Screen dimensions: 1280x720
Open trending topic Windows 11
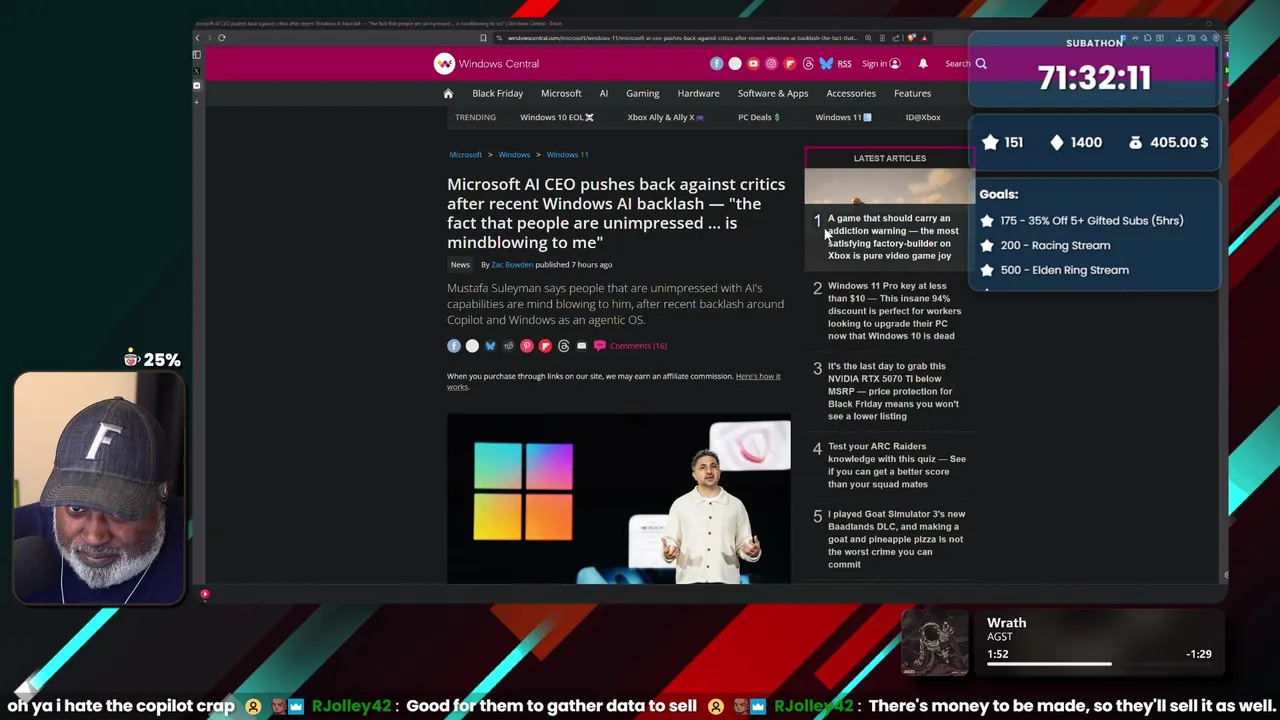point(843,117)
